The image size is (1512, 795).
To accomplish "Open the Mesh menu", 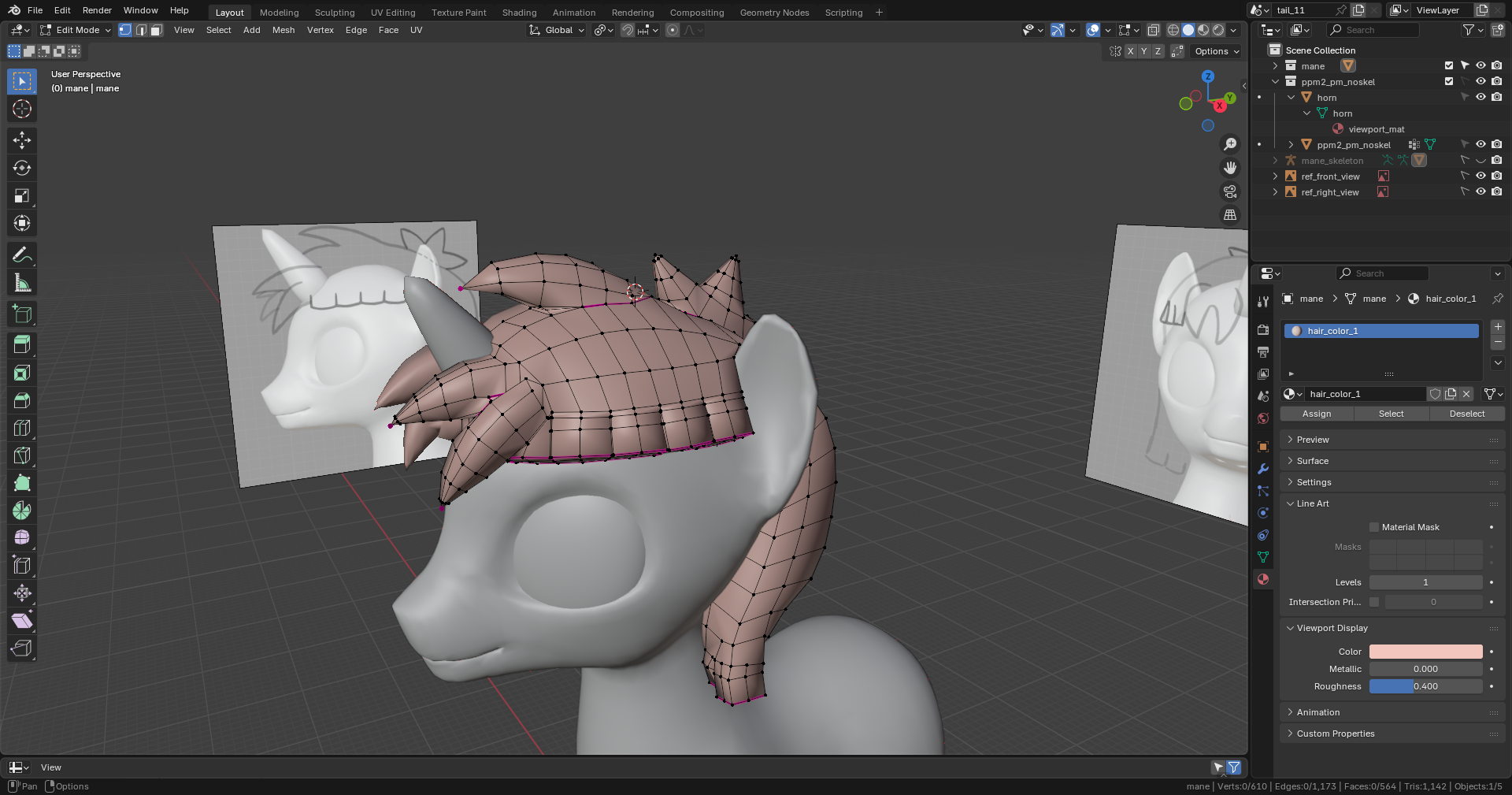I will point(283,30).
